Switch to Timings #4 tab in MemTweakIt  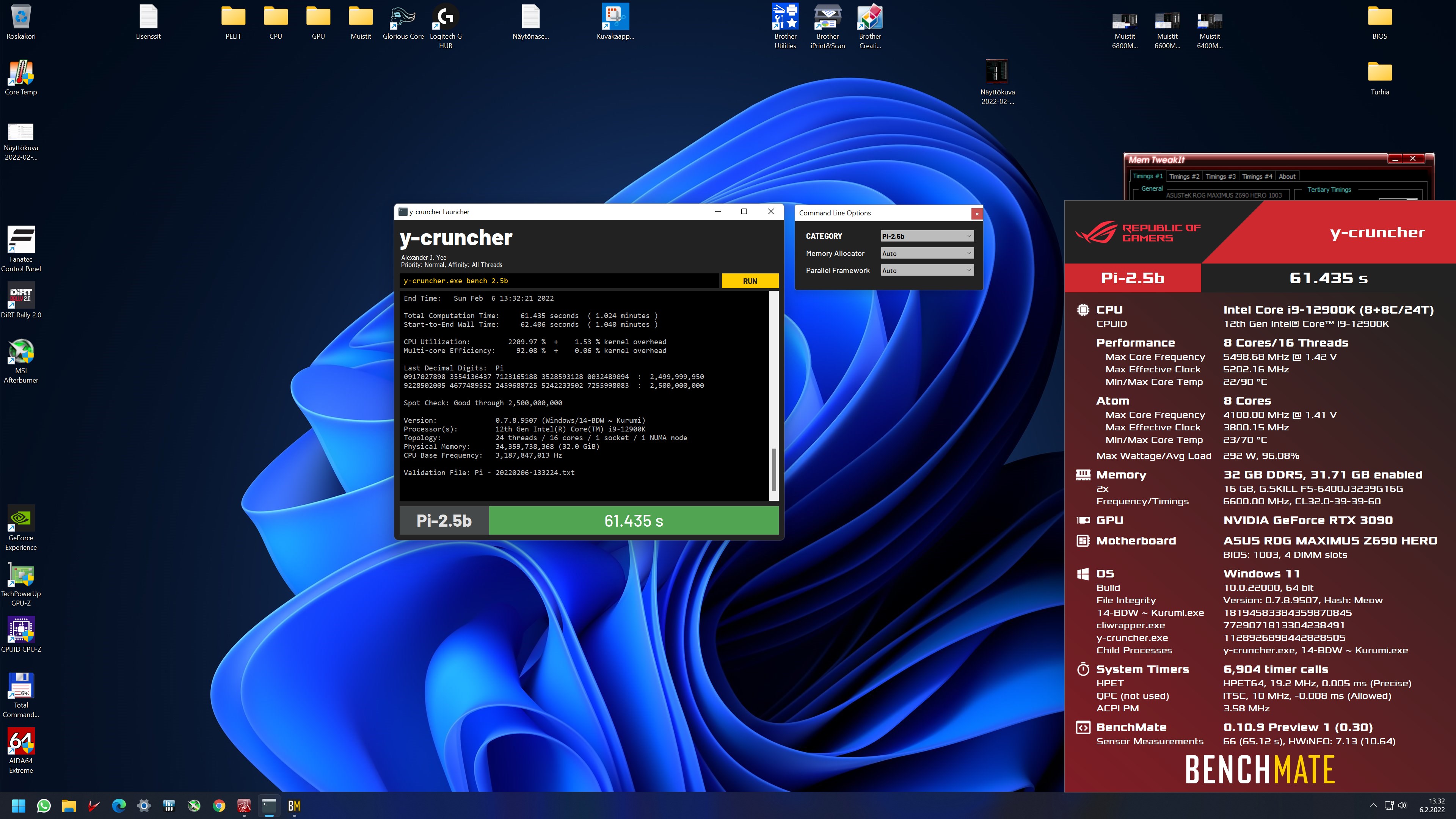click(x=1257, y=176)
